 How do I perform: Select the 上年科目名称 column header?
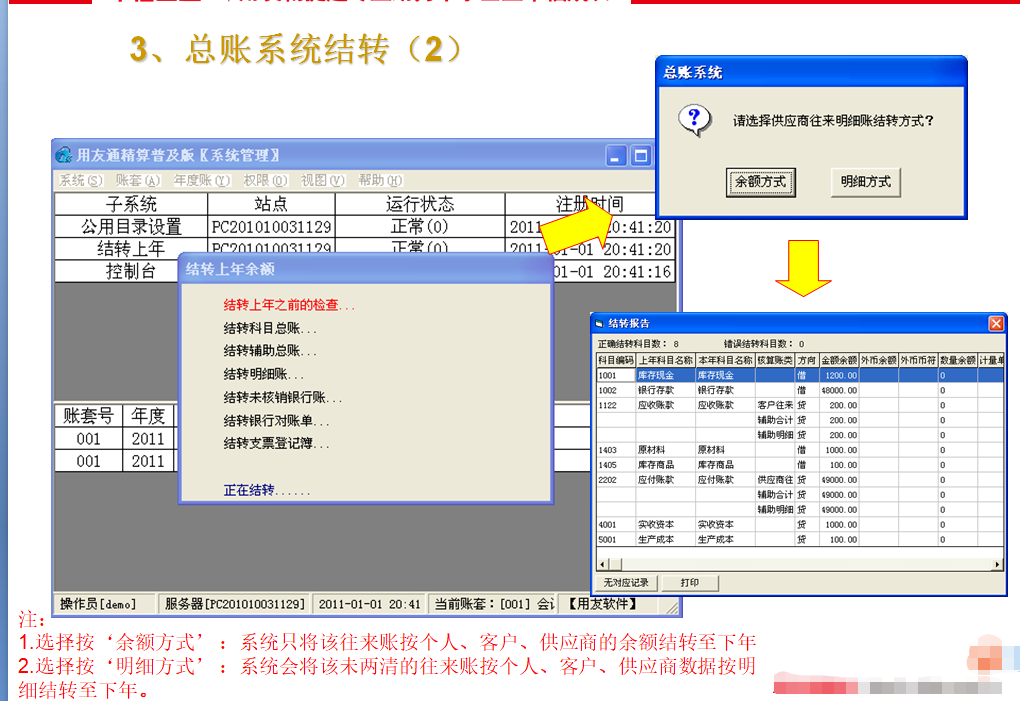[665, 360]
